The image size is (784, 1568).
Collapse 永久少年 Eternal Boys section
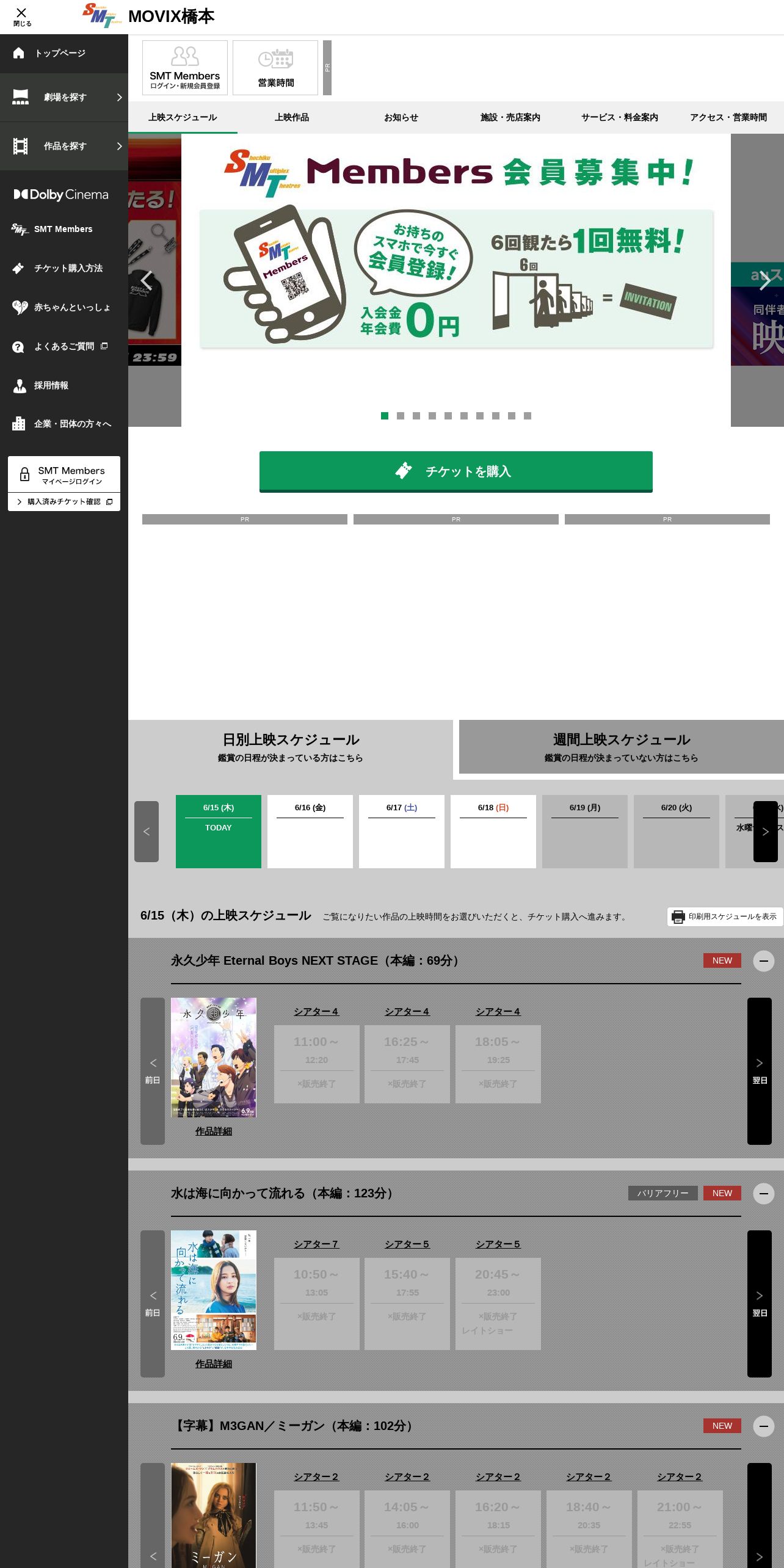764,961
